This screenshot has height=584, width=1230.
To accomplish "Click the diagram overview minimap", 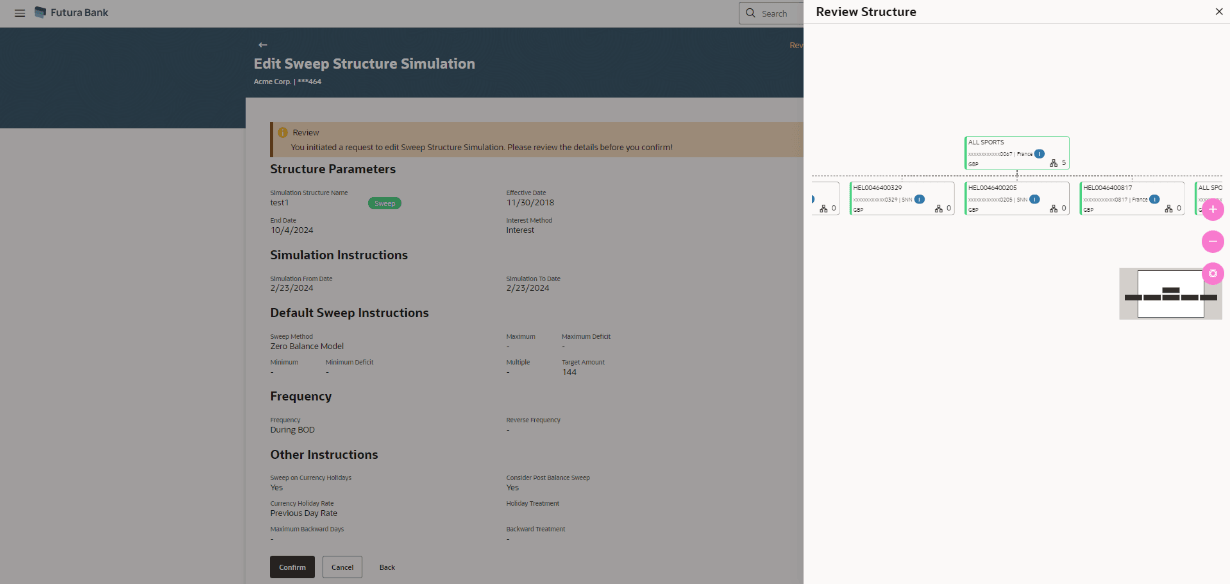I will 1170,294.
